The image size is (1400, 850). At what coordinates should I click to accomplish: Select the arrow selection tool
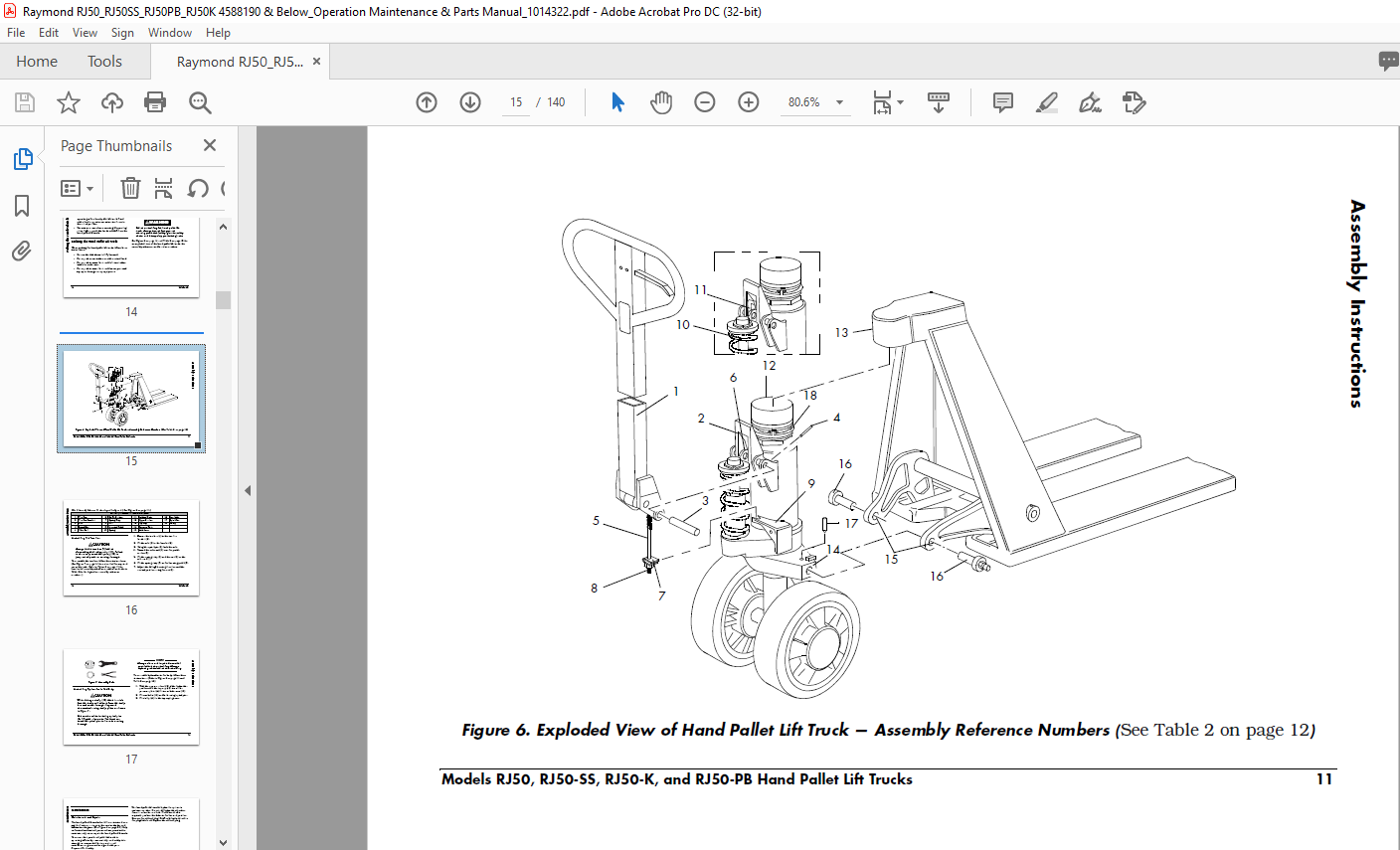617,102
